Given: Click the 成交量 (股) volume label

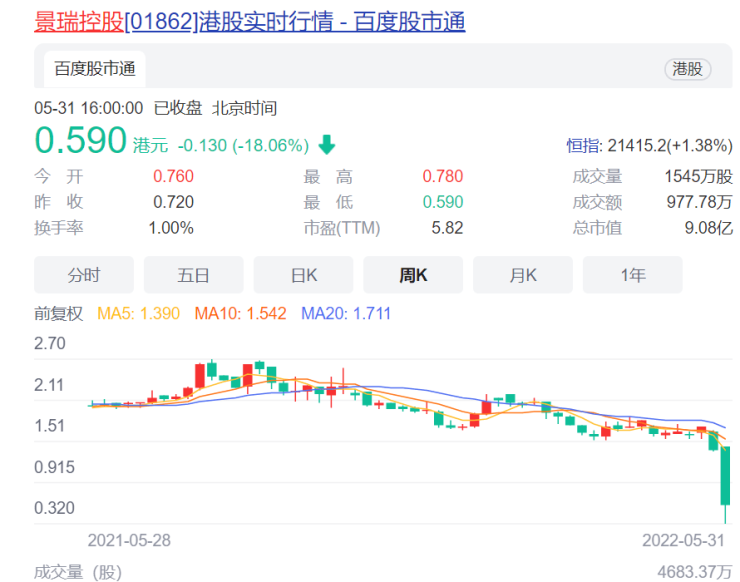Looking at the screenshot, I should (79, 572).
